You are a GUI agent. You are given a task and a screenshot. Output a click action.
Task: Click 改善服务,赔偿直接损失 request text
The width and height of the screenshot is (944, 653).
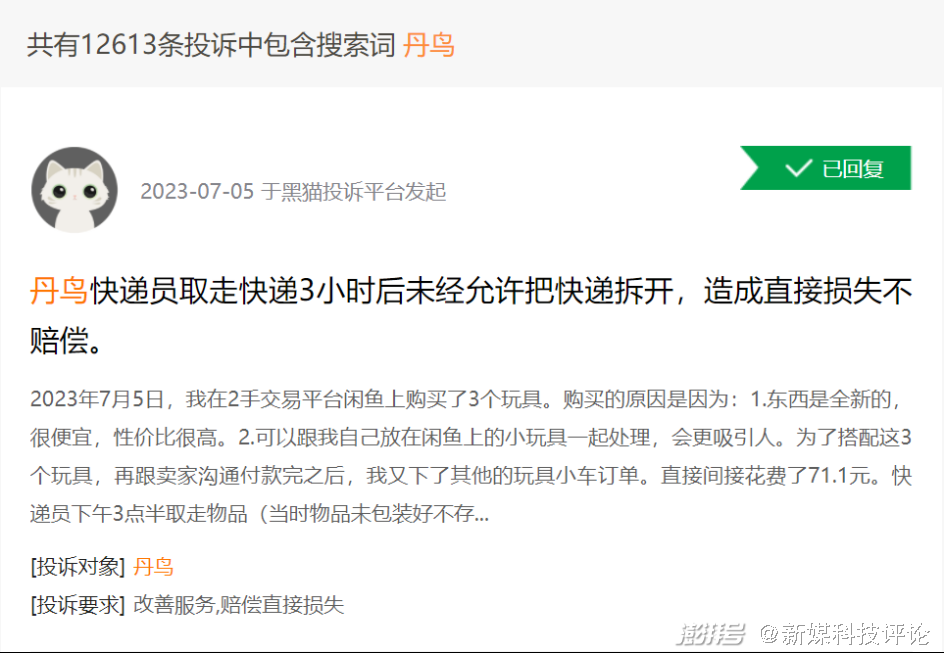coord(238,605)
